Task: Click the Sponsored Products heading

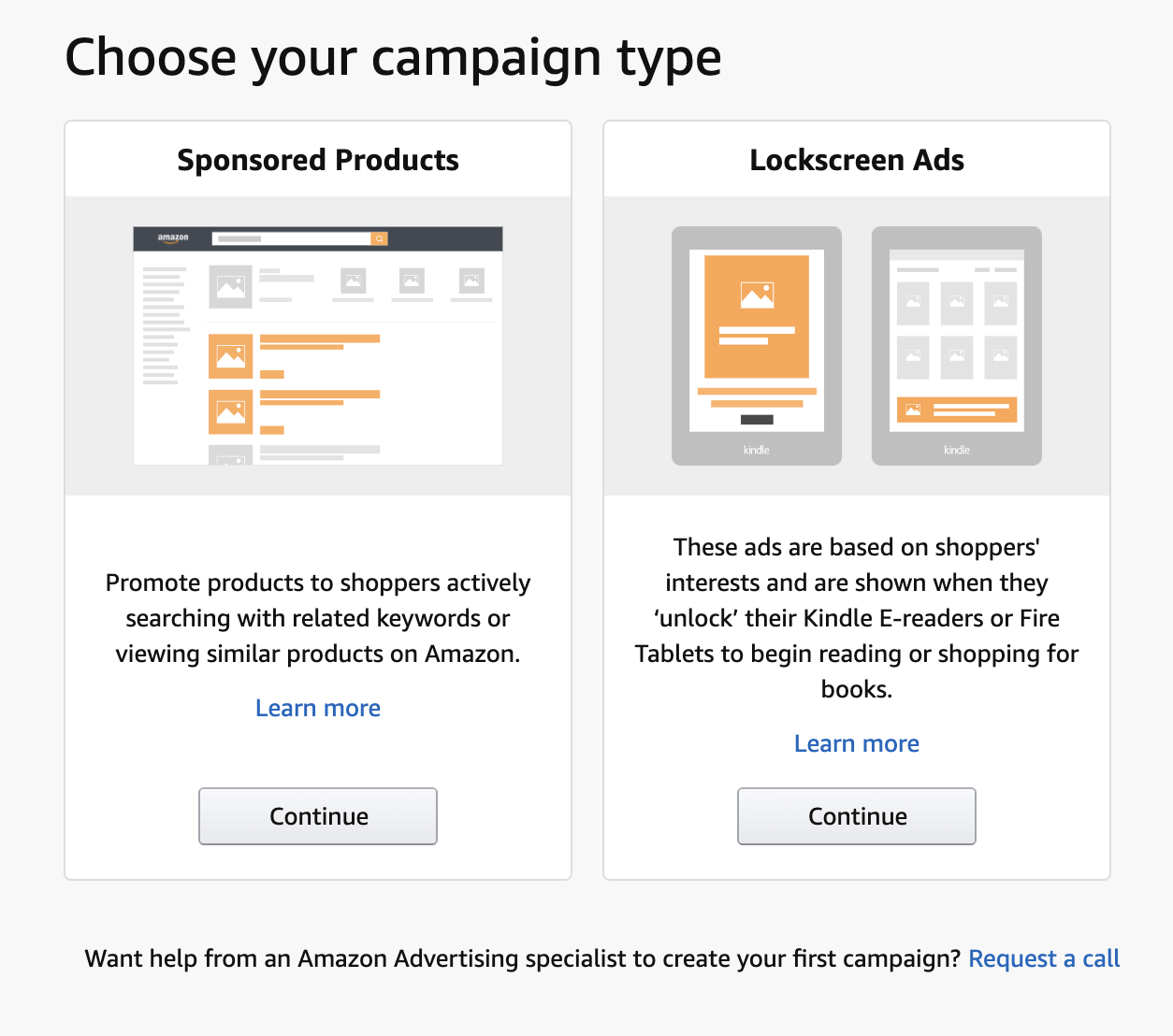Action: [318, 160]
